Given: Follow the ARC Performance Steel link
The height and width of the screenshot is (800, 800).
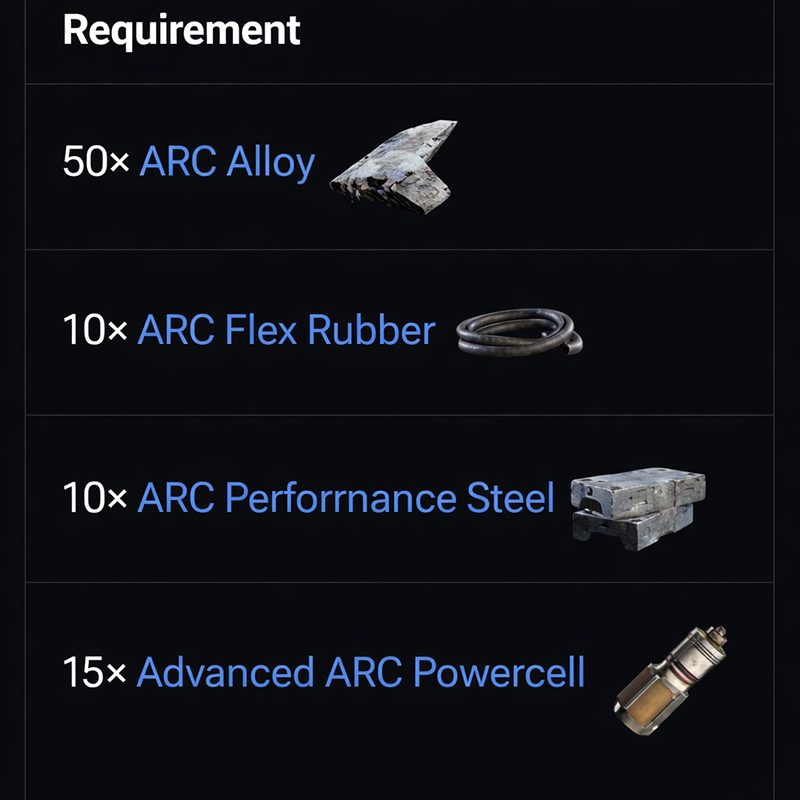Looking at the screenshot, I should pos(345,498).
